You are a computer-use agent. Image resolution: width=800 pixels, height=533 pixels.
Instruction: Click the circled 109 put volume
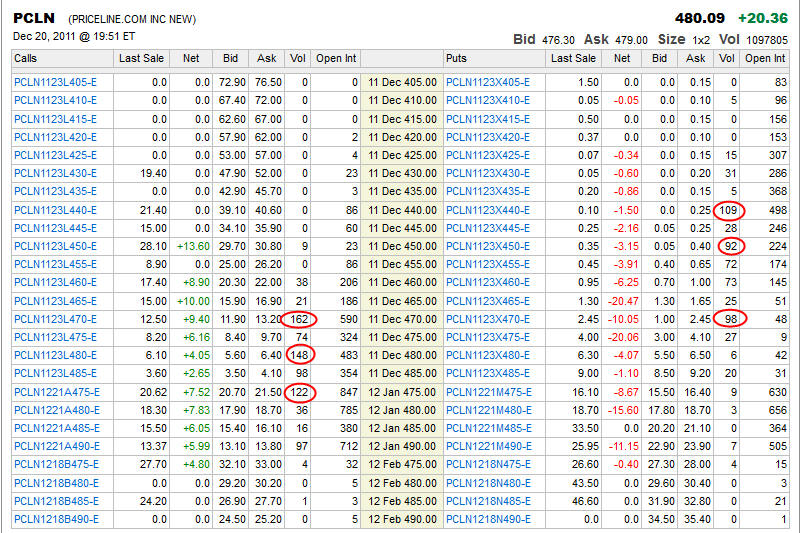(x=727, y=210)
